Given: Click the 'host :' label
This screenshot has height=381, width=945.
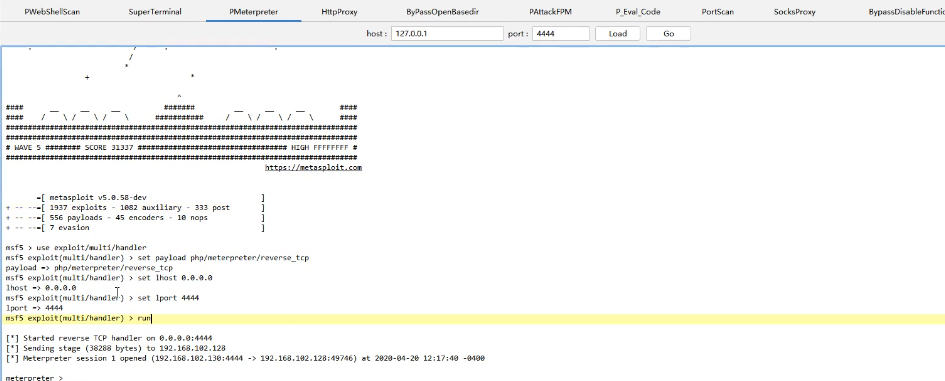Looking at the screenshot, I should [377, 34].
